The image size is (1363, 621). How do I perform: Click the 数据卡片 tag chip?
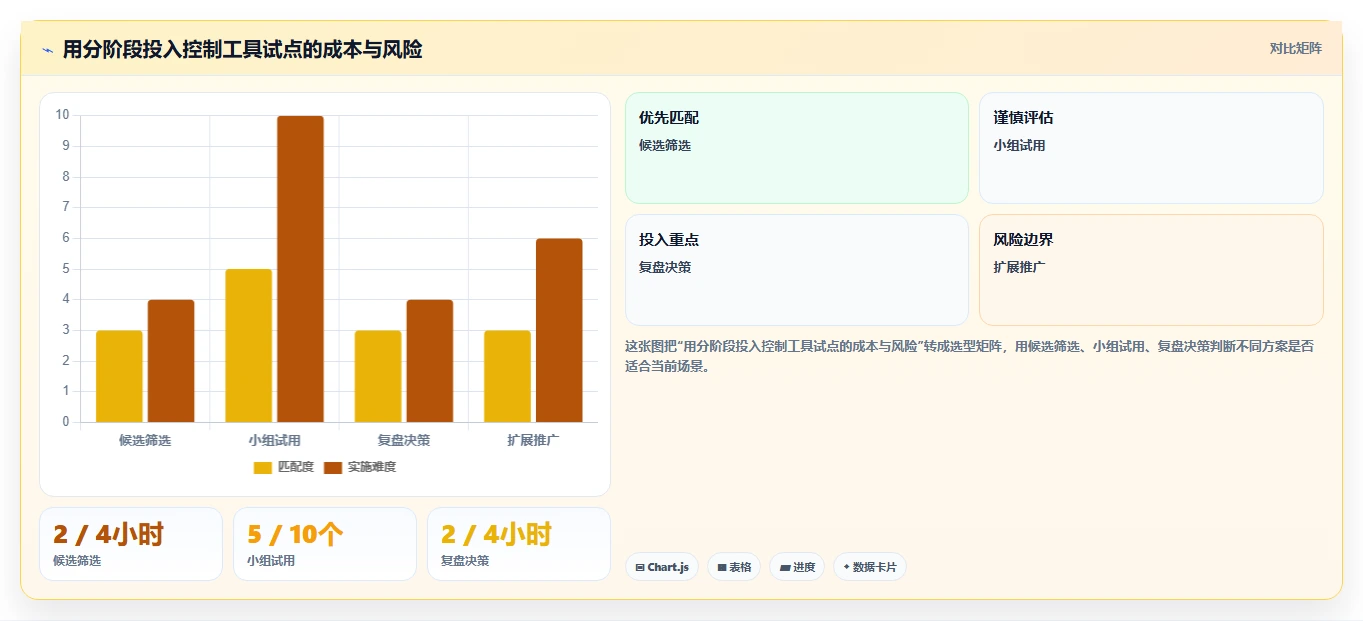[x=870, y=567]
